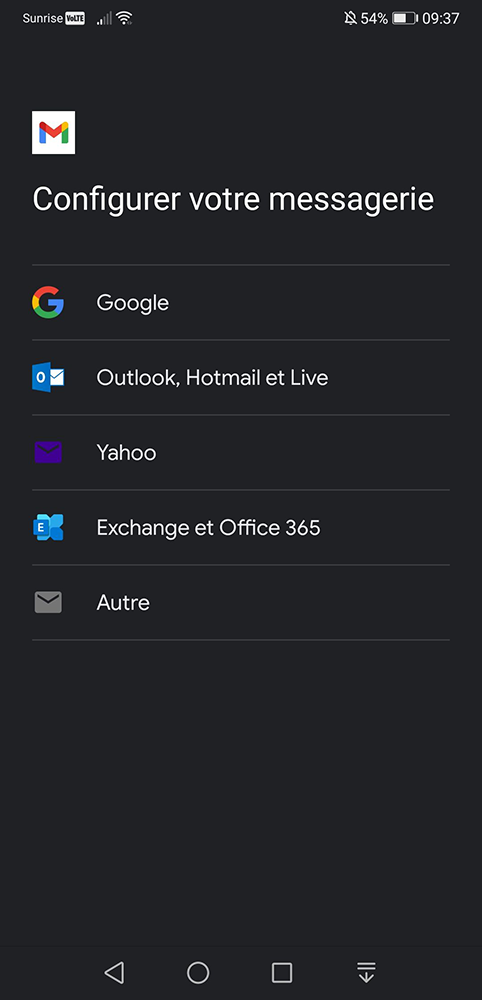Open Exchange et Office 365 setup

pyautogui.click(x=241, y=527)
